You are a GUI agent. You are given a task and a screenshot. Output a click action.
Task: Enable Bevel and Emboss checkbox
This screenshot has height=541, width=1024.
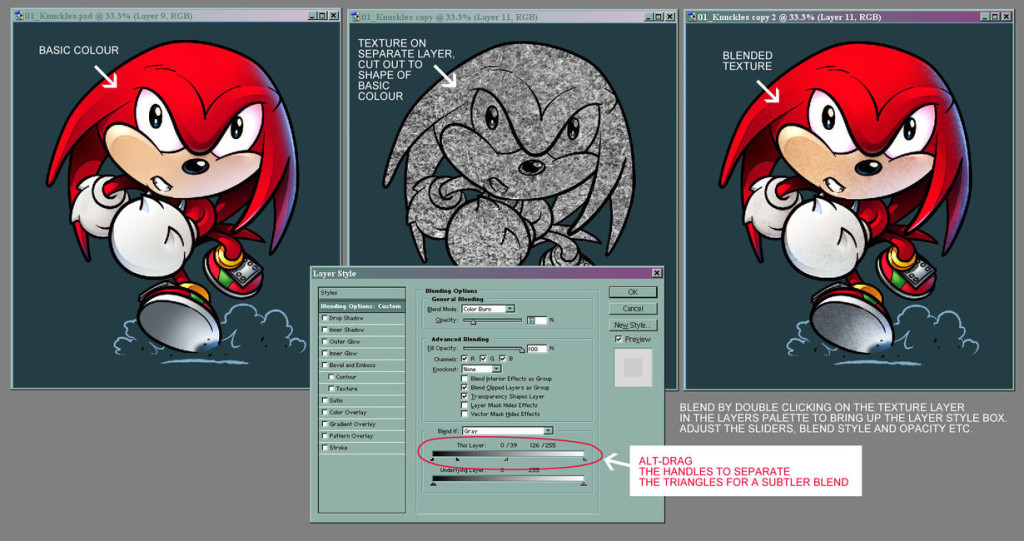[x=325, y=365]
